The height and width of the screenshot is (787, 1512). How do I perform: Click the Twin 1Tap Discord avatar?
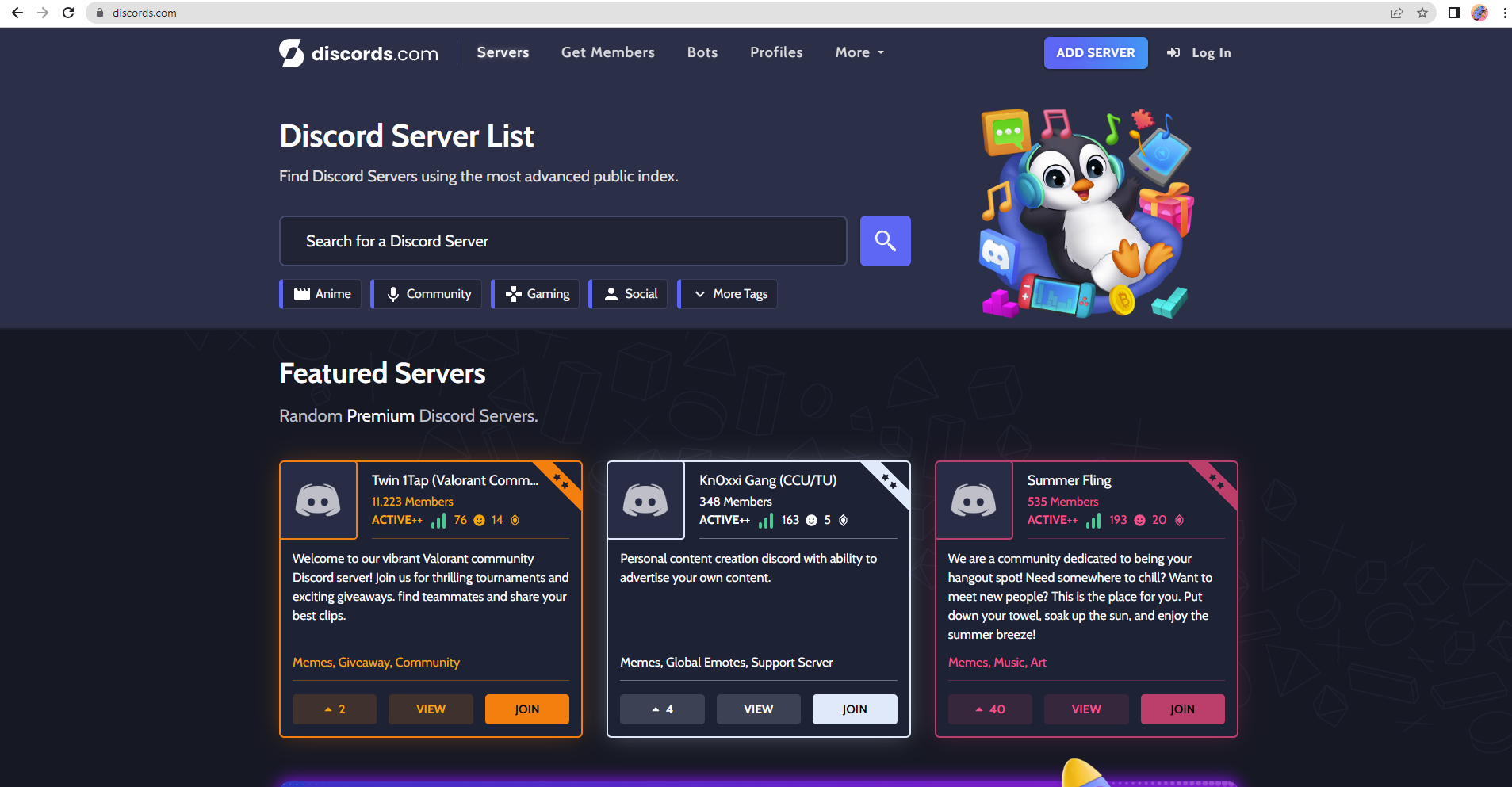pyautogui.click(x=318, y=500)
